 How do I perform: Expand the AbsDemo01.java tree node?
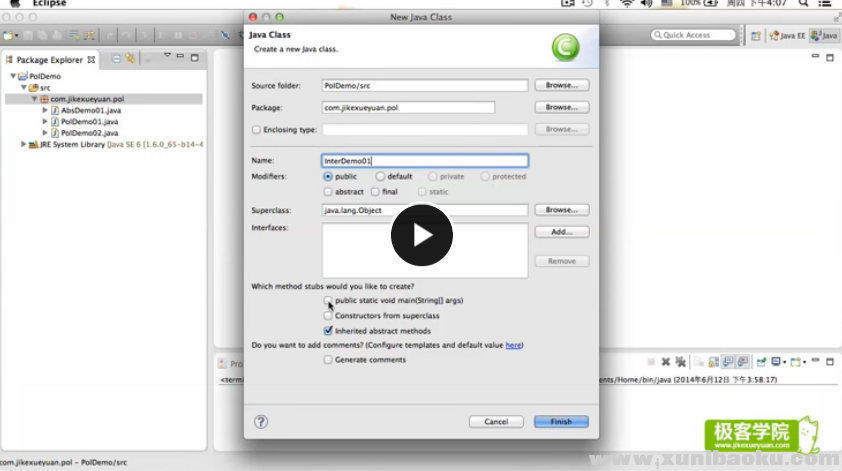(x=45, y=110)
